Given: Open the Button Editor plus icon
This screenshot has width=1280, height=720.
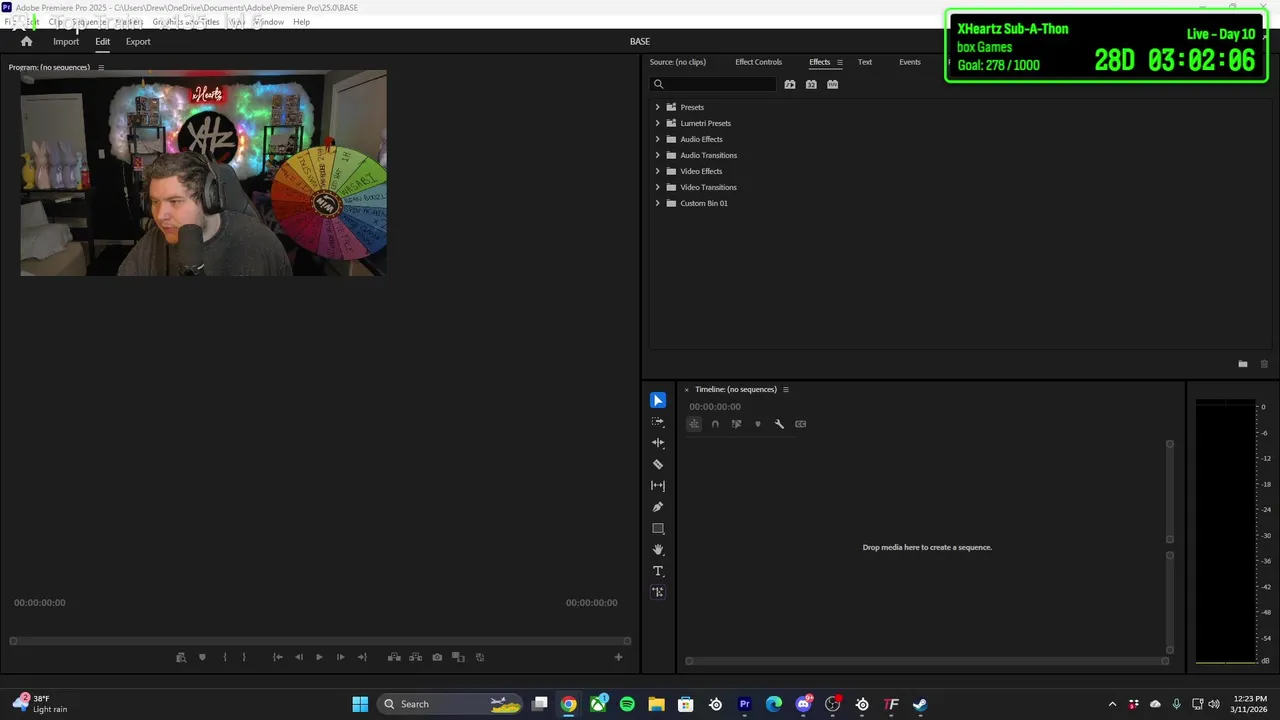Looking at the screenshot, I should click(618, 657).
